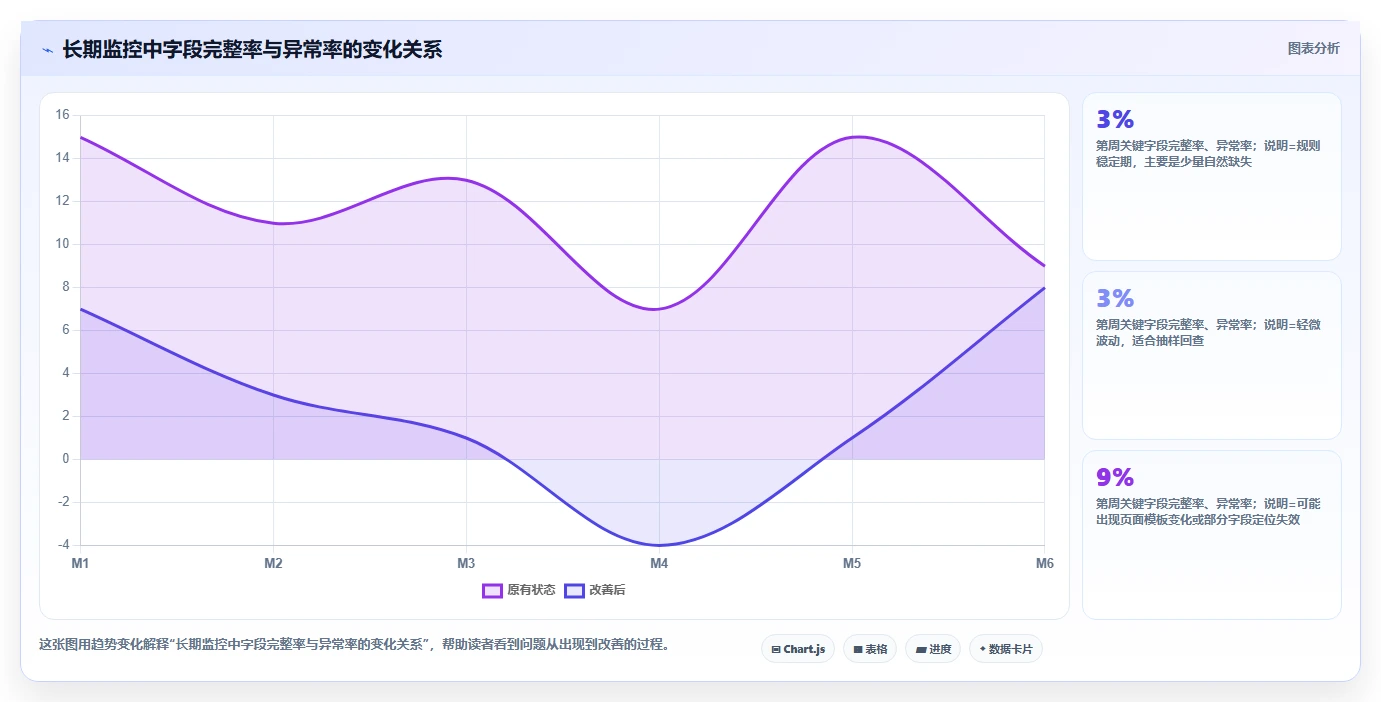Click the 原有状态 line peak at M5
This screenshot has width=1381, height=702.
856,137
